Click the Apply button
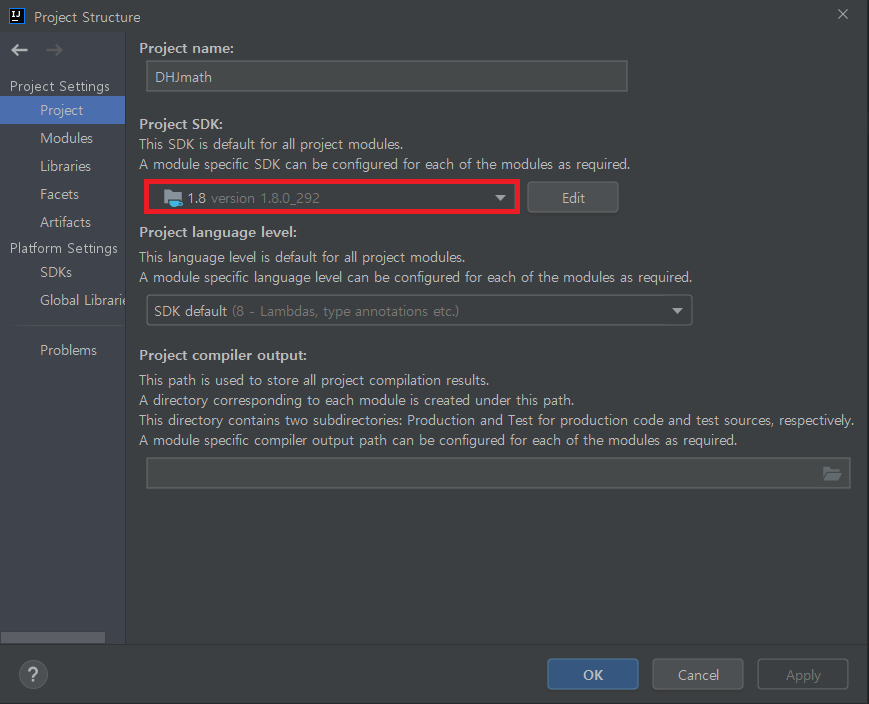 pos(803,675)
